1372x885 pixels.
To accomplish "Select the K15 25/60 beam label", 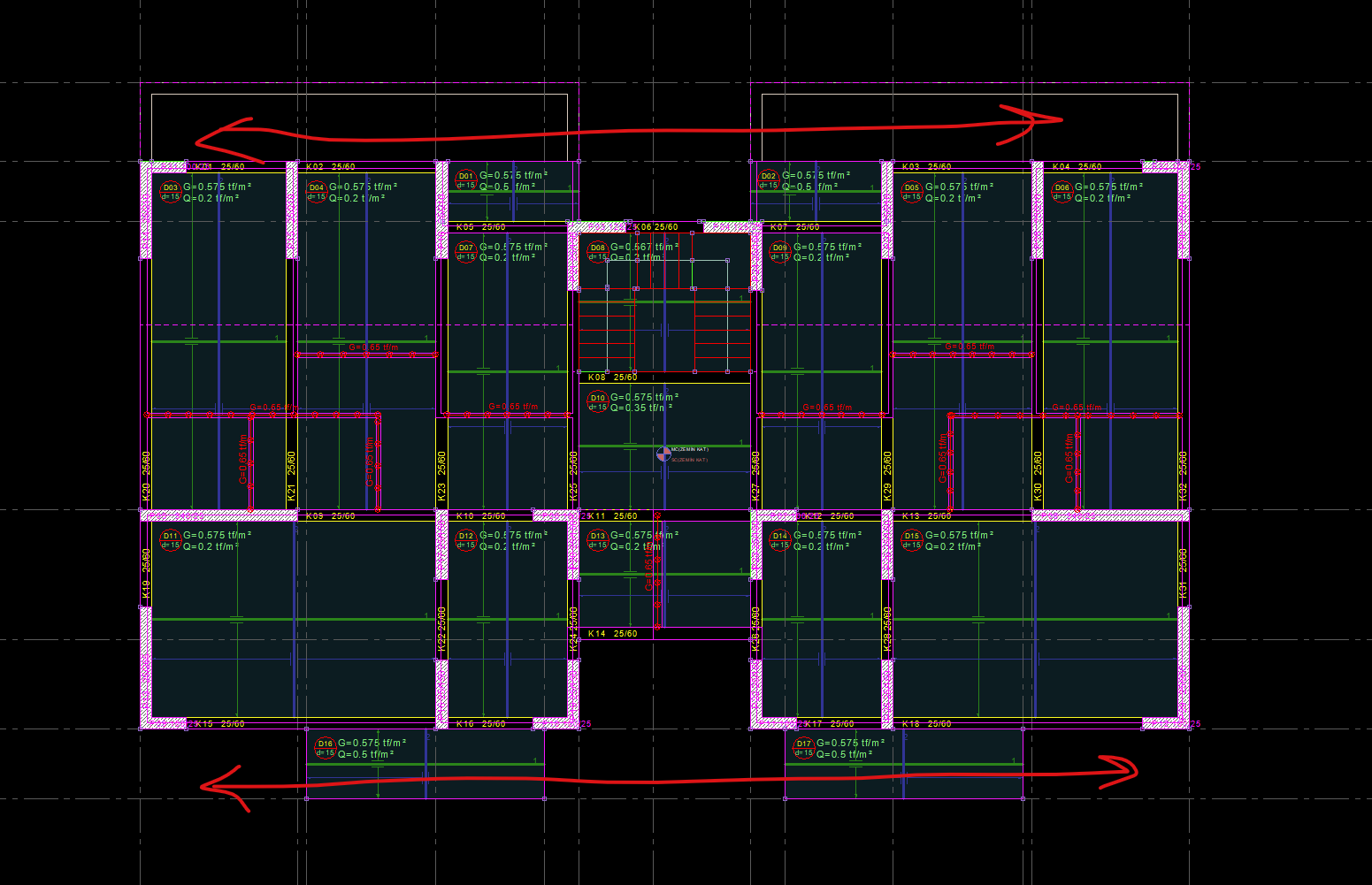I will 219,724.
